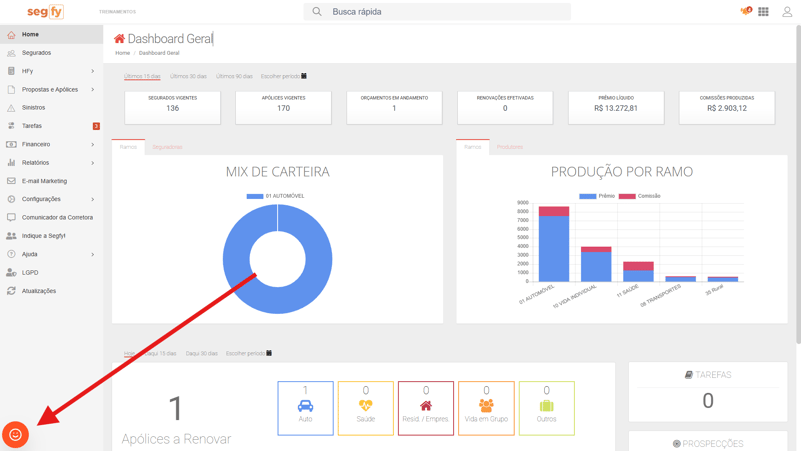
Task: Switch to the Seguradoras tab
Action: 167,147
